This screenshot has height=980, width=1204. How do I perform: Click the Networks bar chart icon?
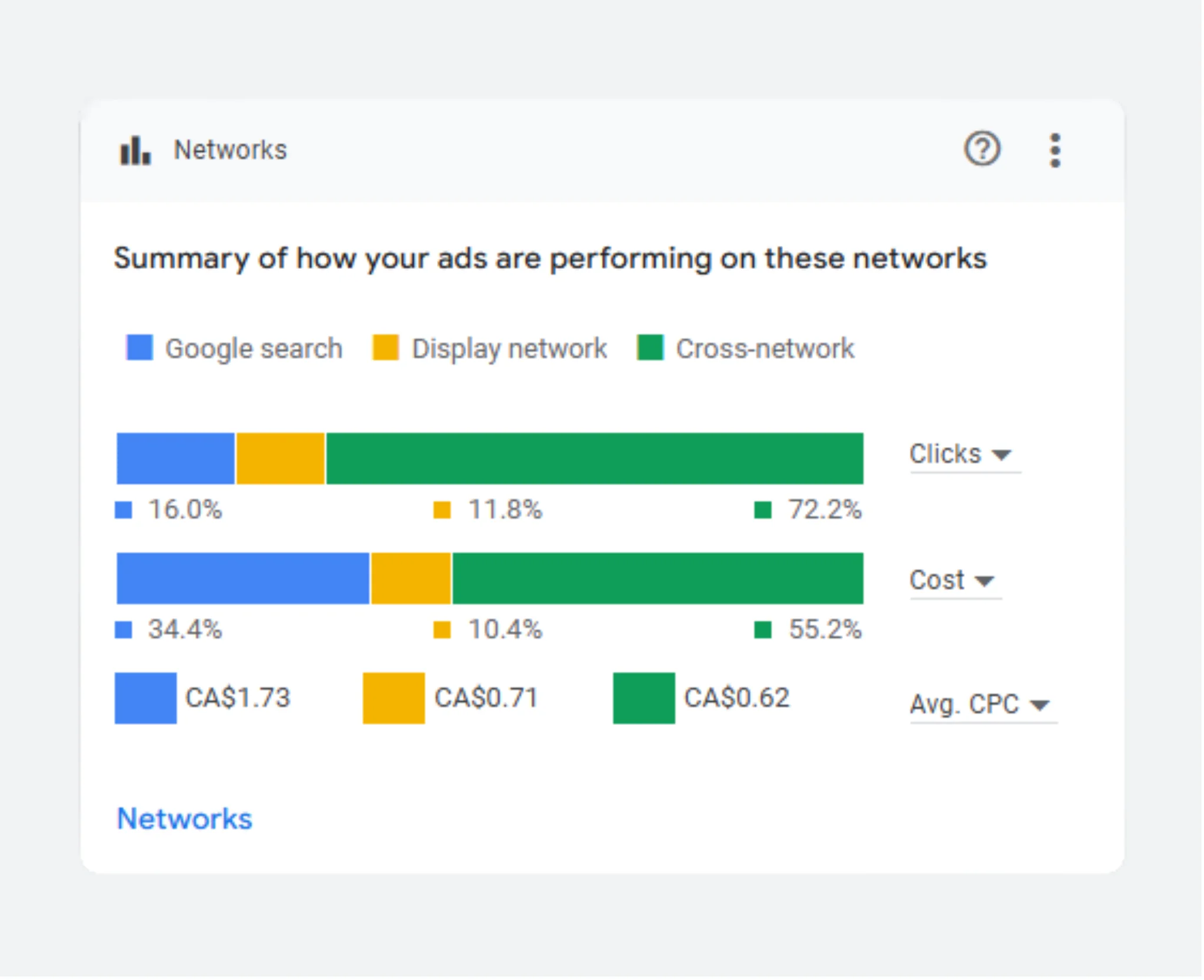(135, 151)
